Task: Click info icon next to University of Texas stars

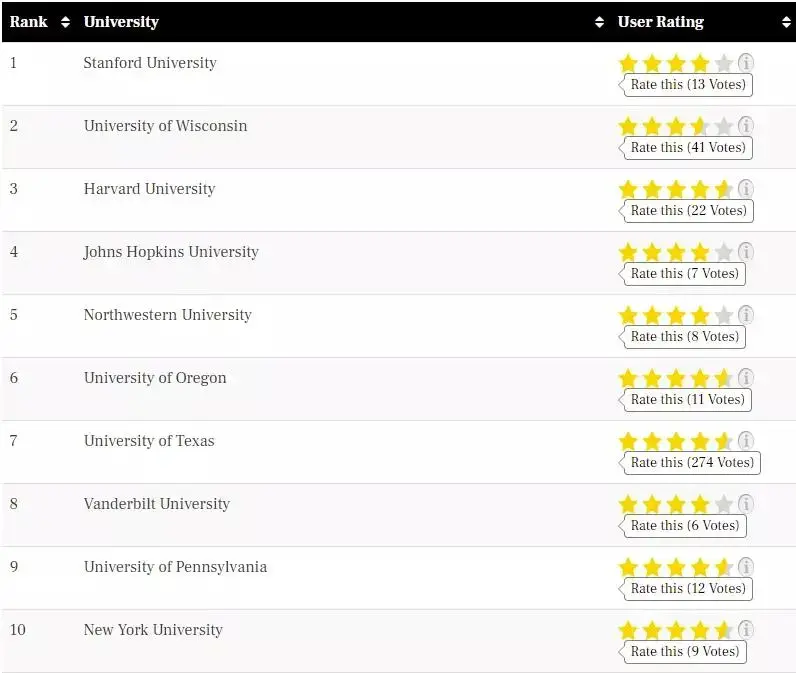Action: click(746, 441)
